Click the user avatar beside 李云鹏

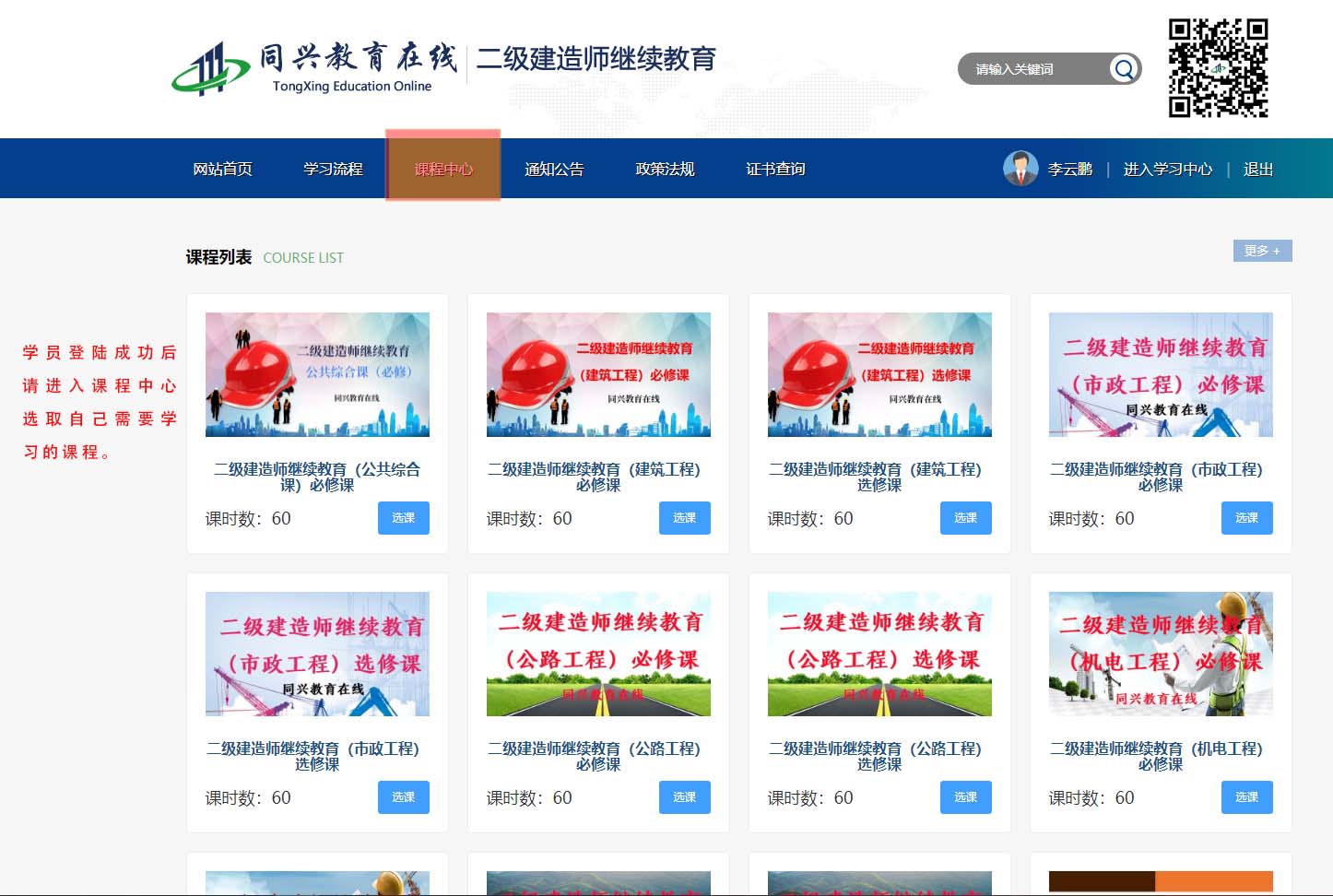click(1020, 169)
